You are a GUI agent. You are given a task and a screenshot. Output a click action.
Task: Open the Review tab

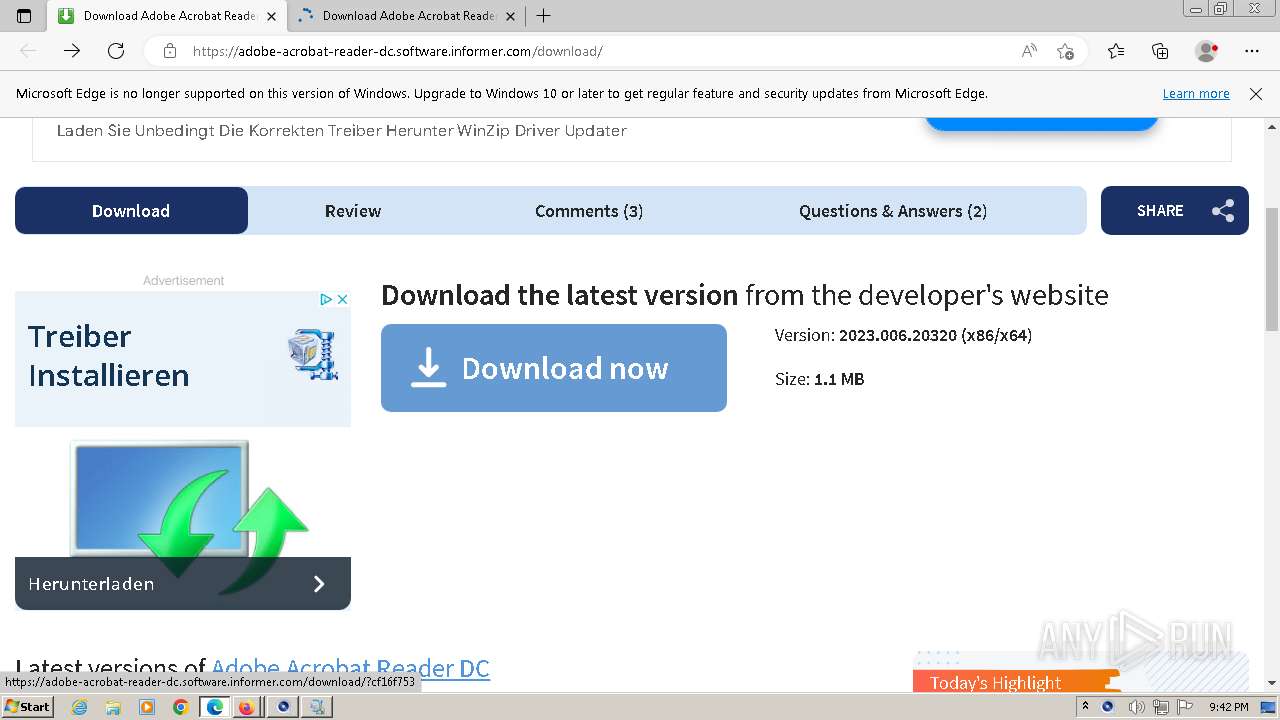[x=353, y=211]
